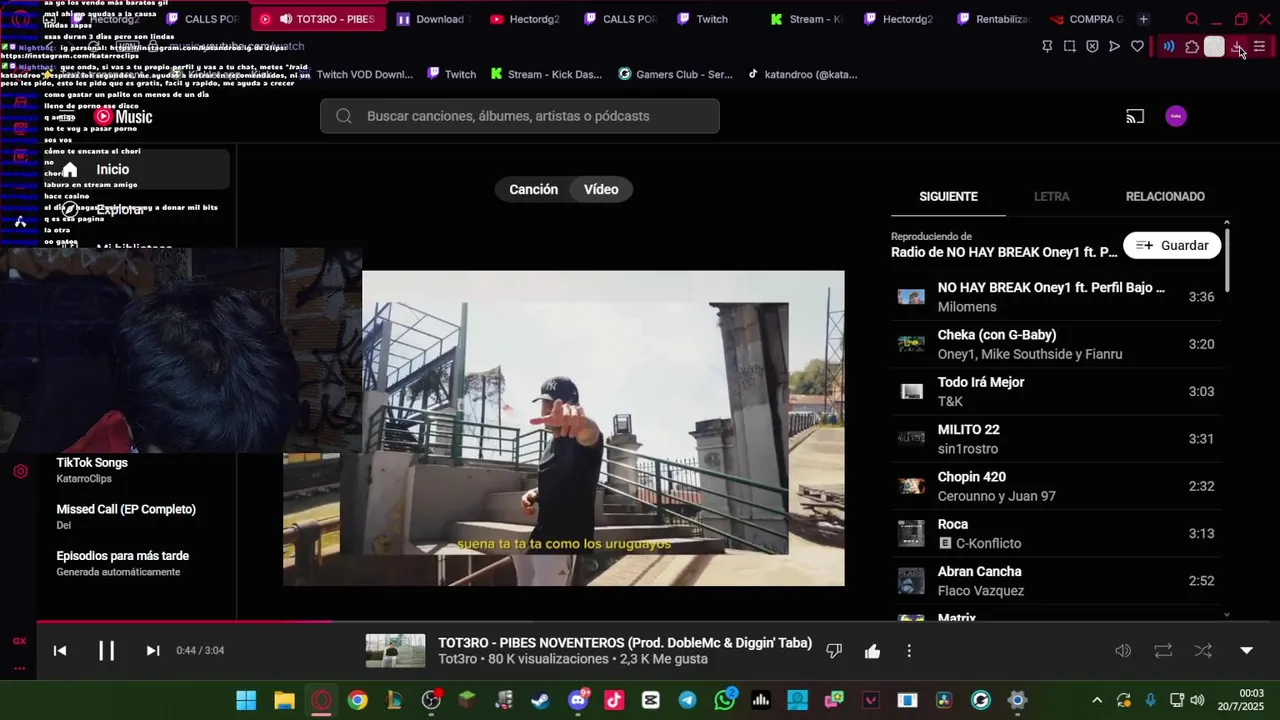Open the SIGUIENTE tab
The width and height of the screenshot is (1280, 720).
point(948,196)
